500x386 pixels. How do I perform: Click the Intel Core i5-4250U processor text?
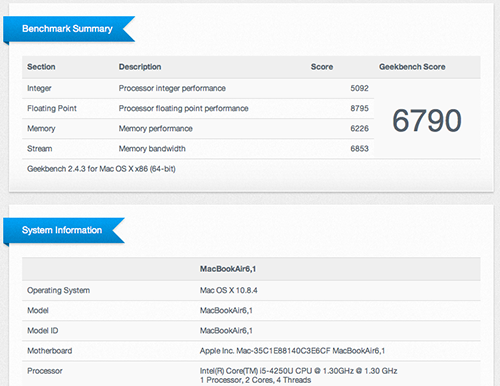coord(299,371)
